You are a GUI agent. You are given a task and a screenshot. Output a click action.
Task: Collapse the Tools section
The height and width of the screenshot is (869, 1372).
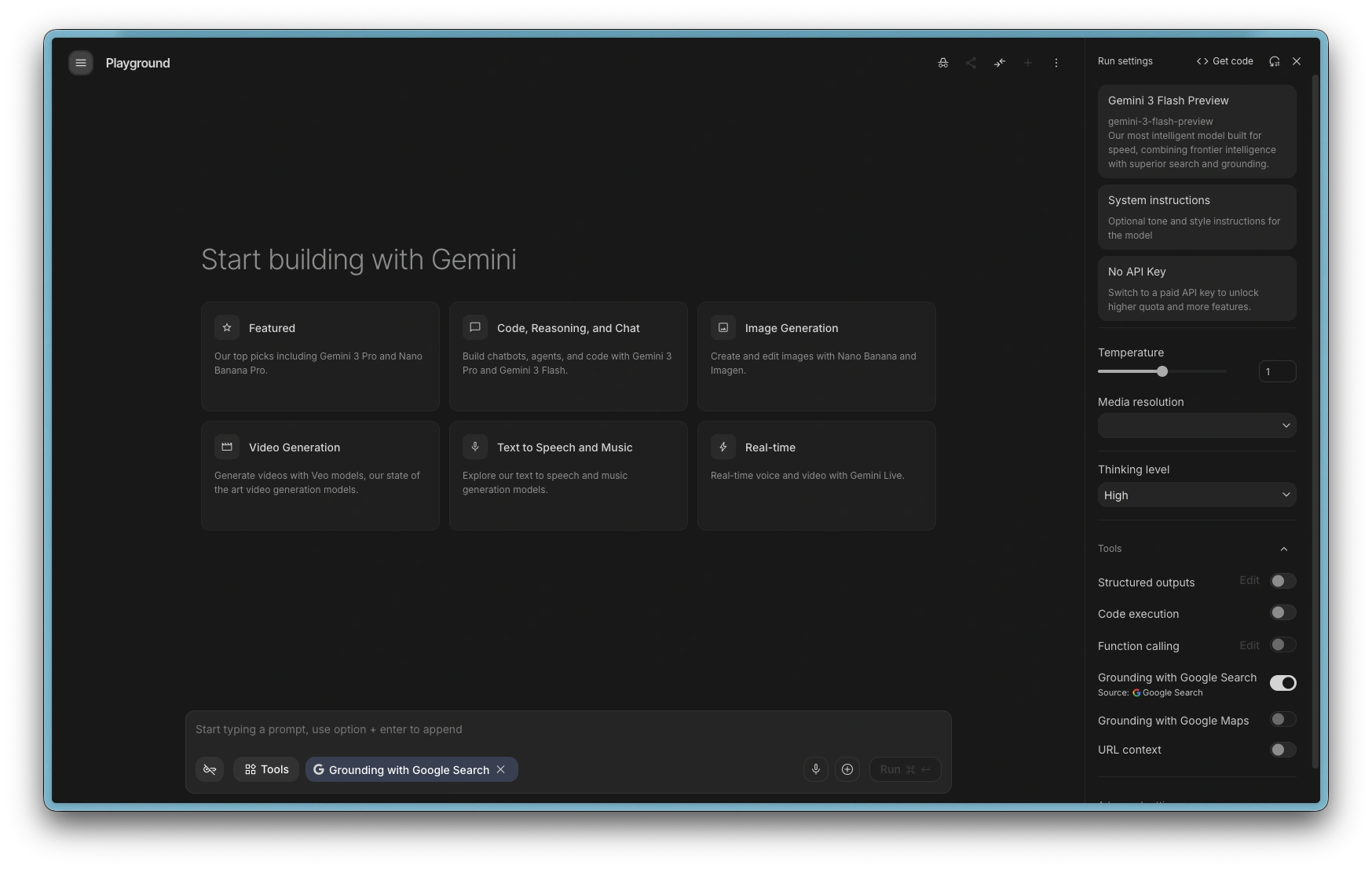click(x=1283, y=549)
